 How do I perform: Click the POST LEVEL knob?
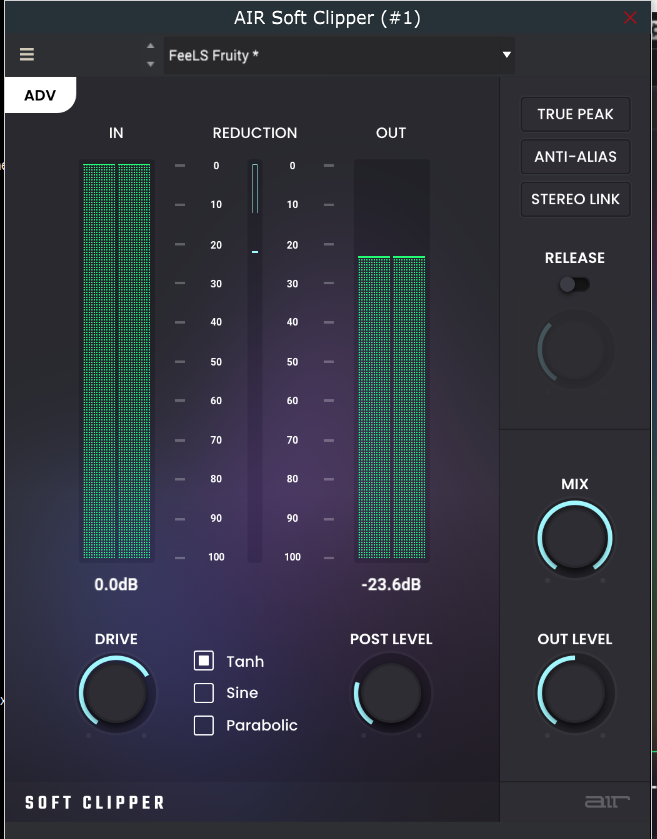click(x=391, y=693)
